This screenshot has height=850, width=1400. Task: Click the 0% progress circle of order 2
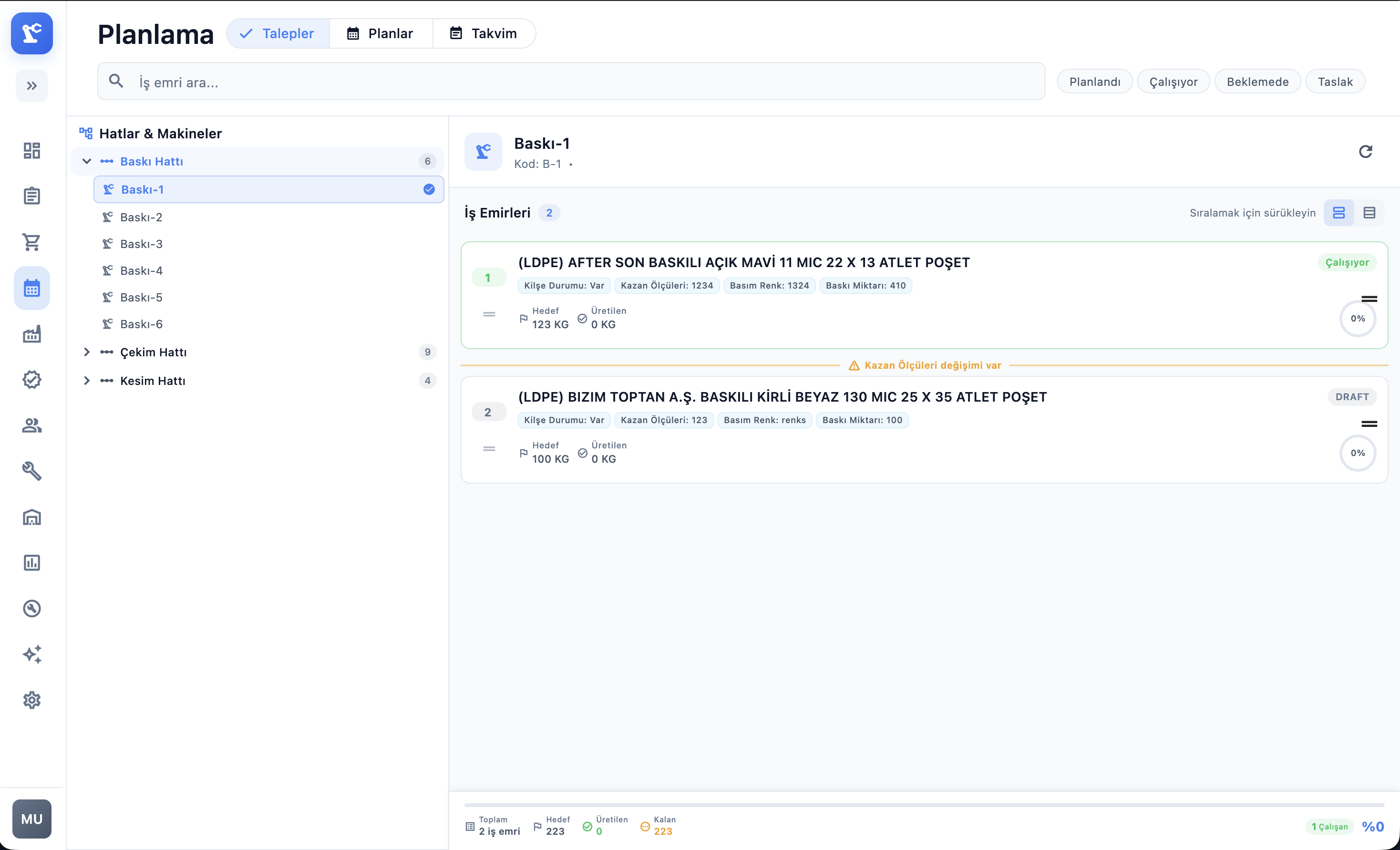(x=1358, y=453)
